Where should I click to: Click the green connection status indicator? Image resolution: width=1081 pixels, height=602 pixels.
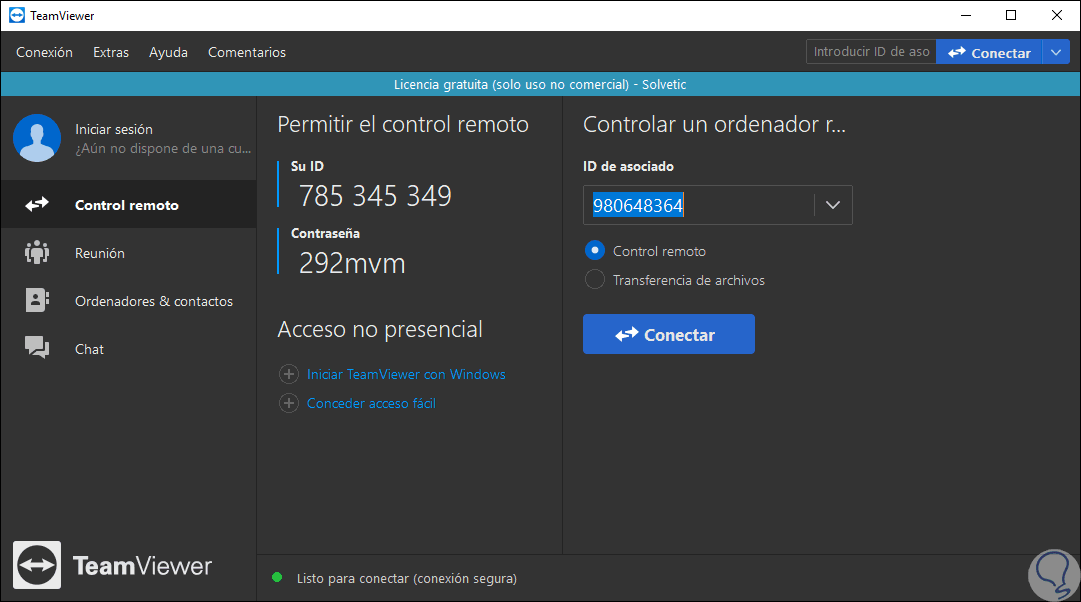[277, 577]
